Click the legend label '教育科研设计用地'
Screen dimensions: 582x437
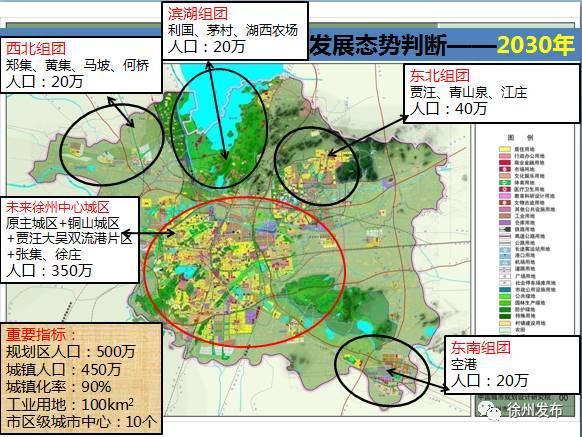tap(534, 196)
